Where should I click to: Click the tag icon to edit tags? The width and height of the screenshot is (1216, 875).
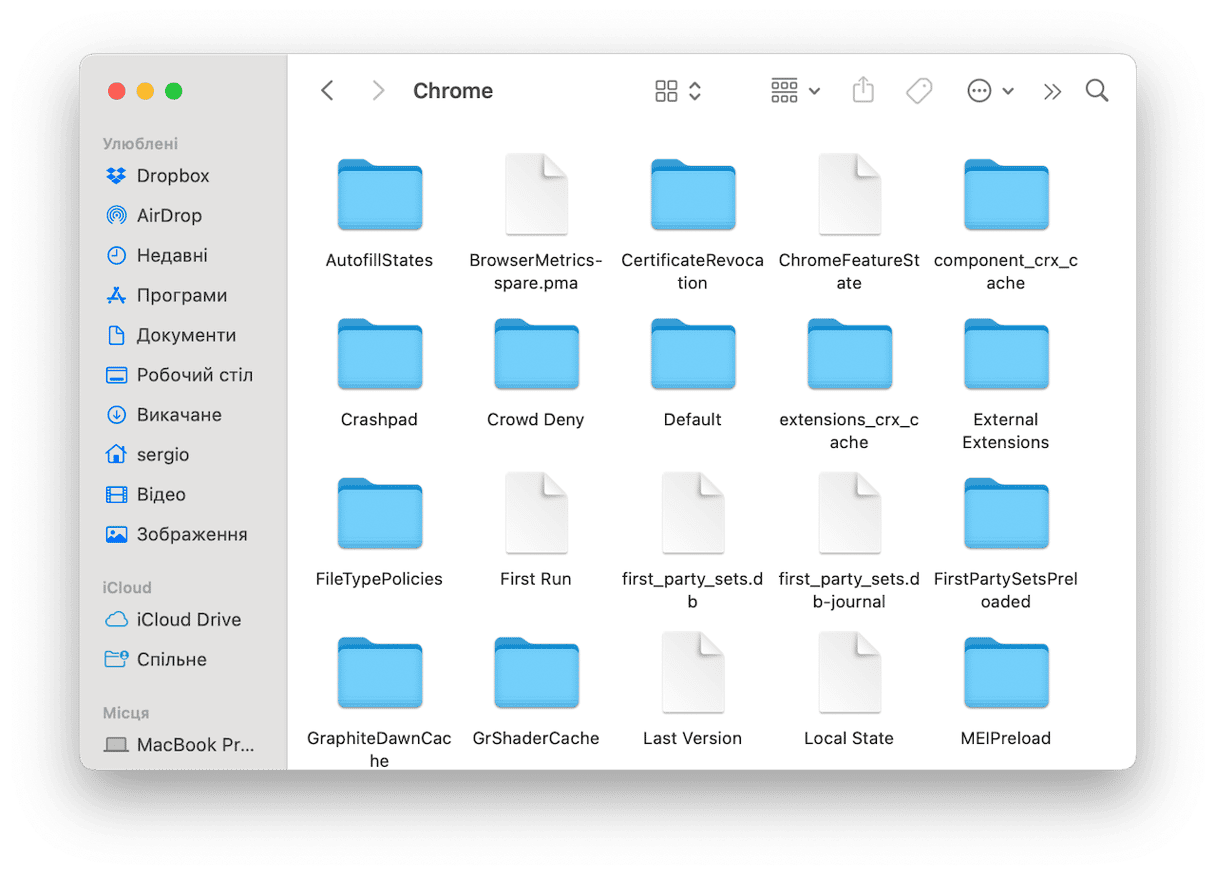tap(919, 91)
